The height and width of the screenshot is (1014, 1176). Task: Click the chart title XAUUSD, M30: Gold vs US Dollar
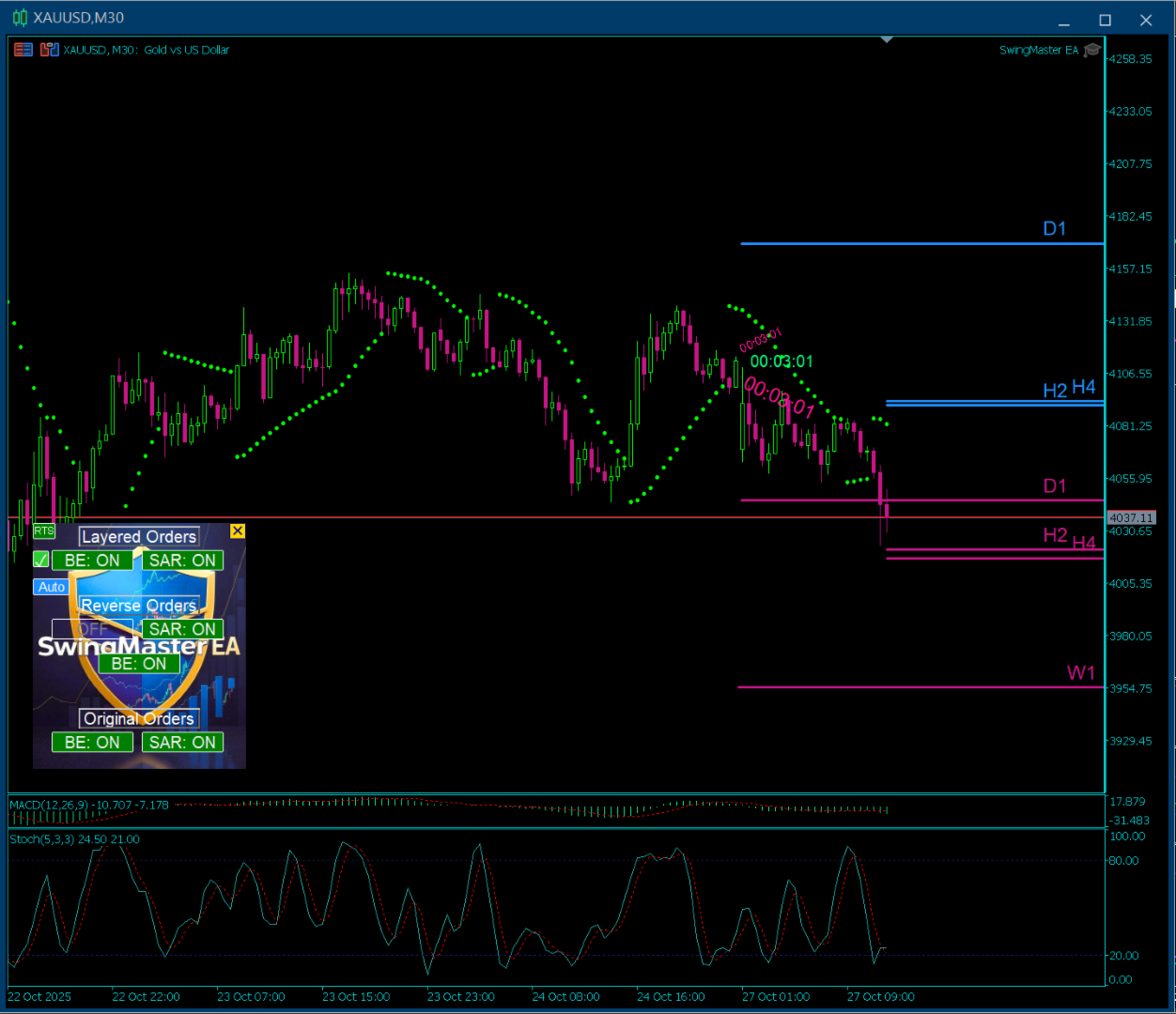[x=146, y=50]
